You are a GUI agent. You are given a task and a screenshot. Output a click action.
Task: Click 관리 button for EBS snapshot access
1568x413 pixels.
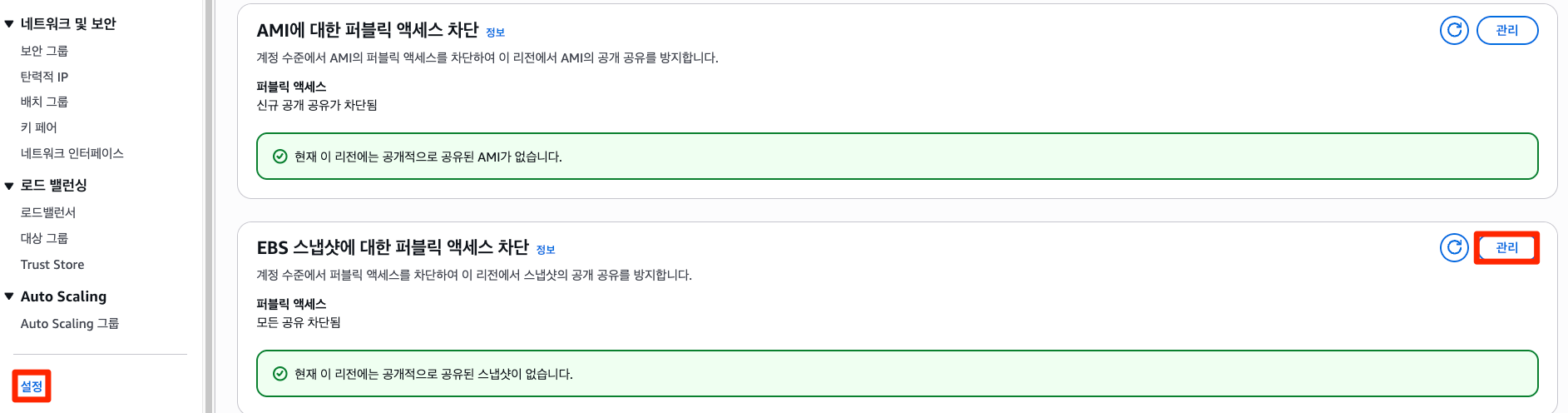coord(1506,248)
